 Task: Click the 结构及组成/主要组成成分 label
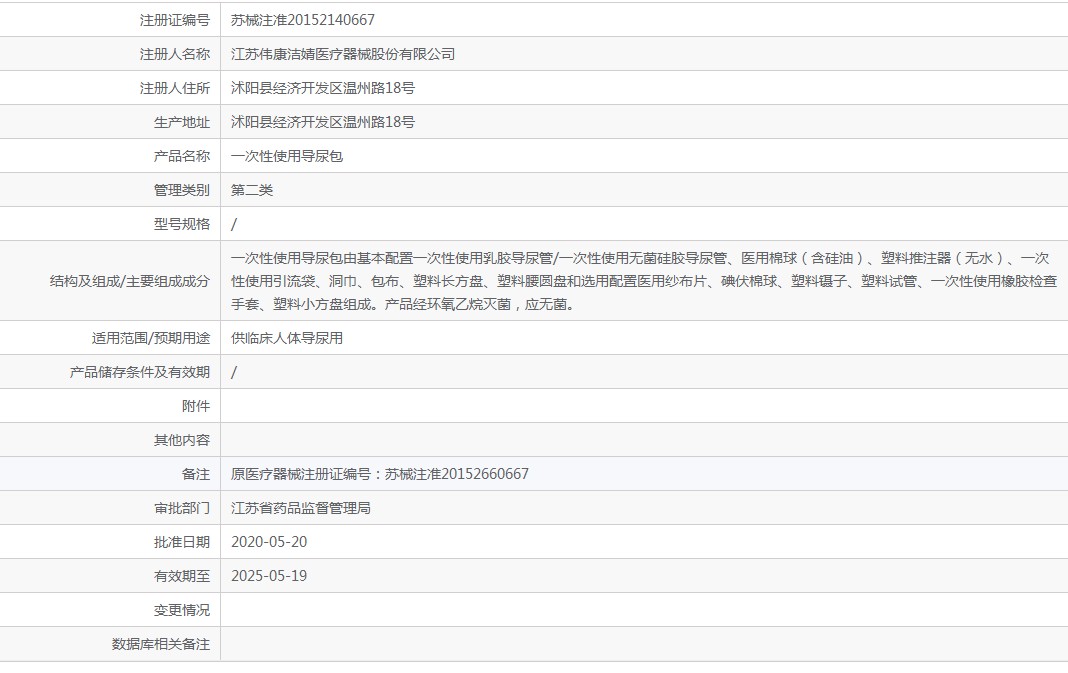click(x=129, y=281)
